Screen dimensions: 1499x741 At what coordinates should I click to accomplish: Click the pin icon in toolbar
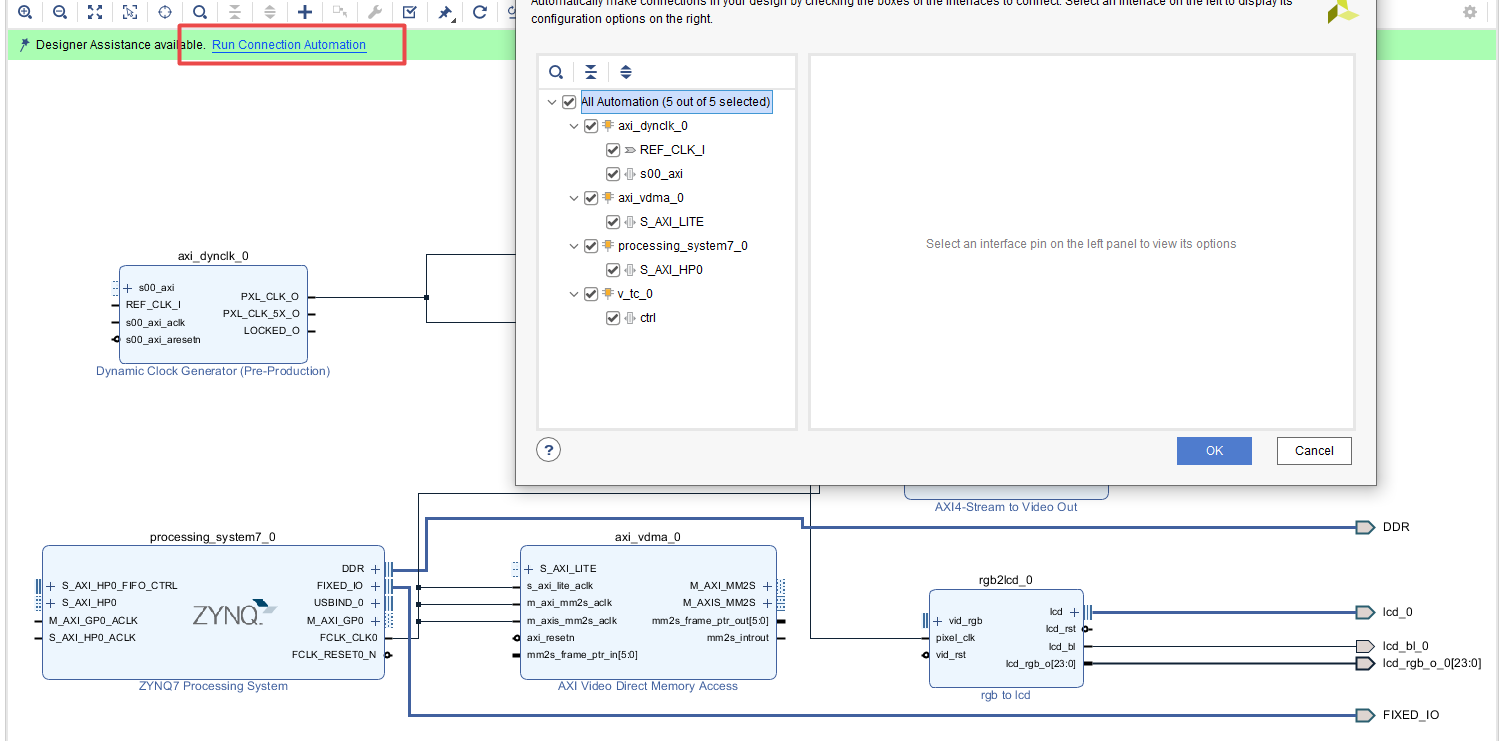pos(445,12)
